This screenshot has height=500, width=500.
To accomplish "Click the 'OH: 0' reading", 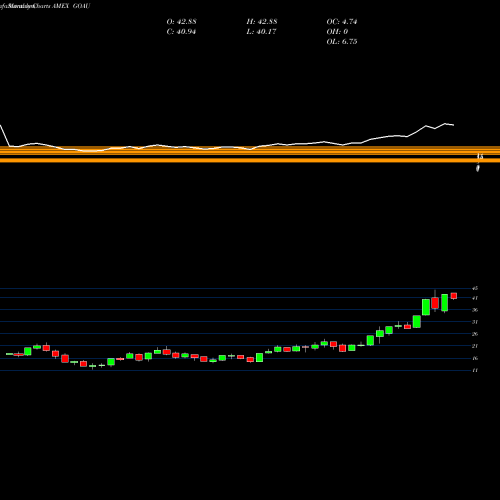I will pyautogui.click(x=337, y=32).
